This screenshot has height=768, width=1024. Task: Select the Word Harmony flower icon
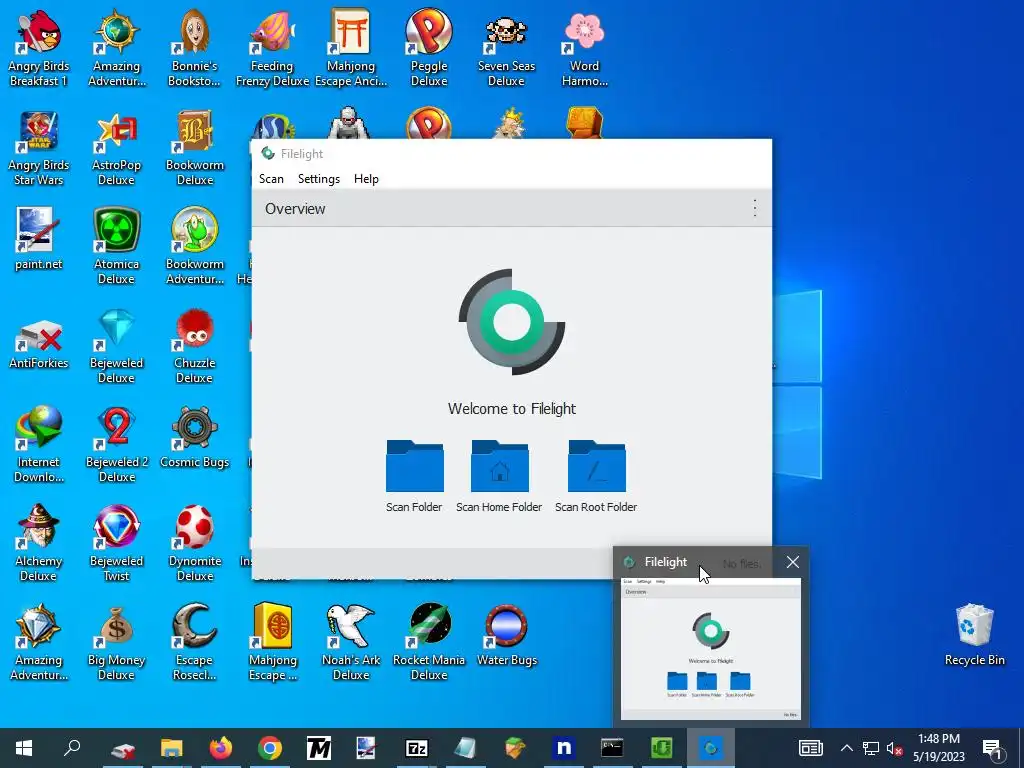(584, 48)
